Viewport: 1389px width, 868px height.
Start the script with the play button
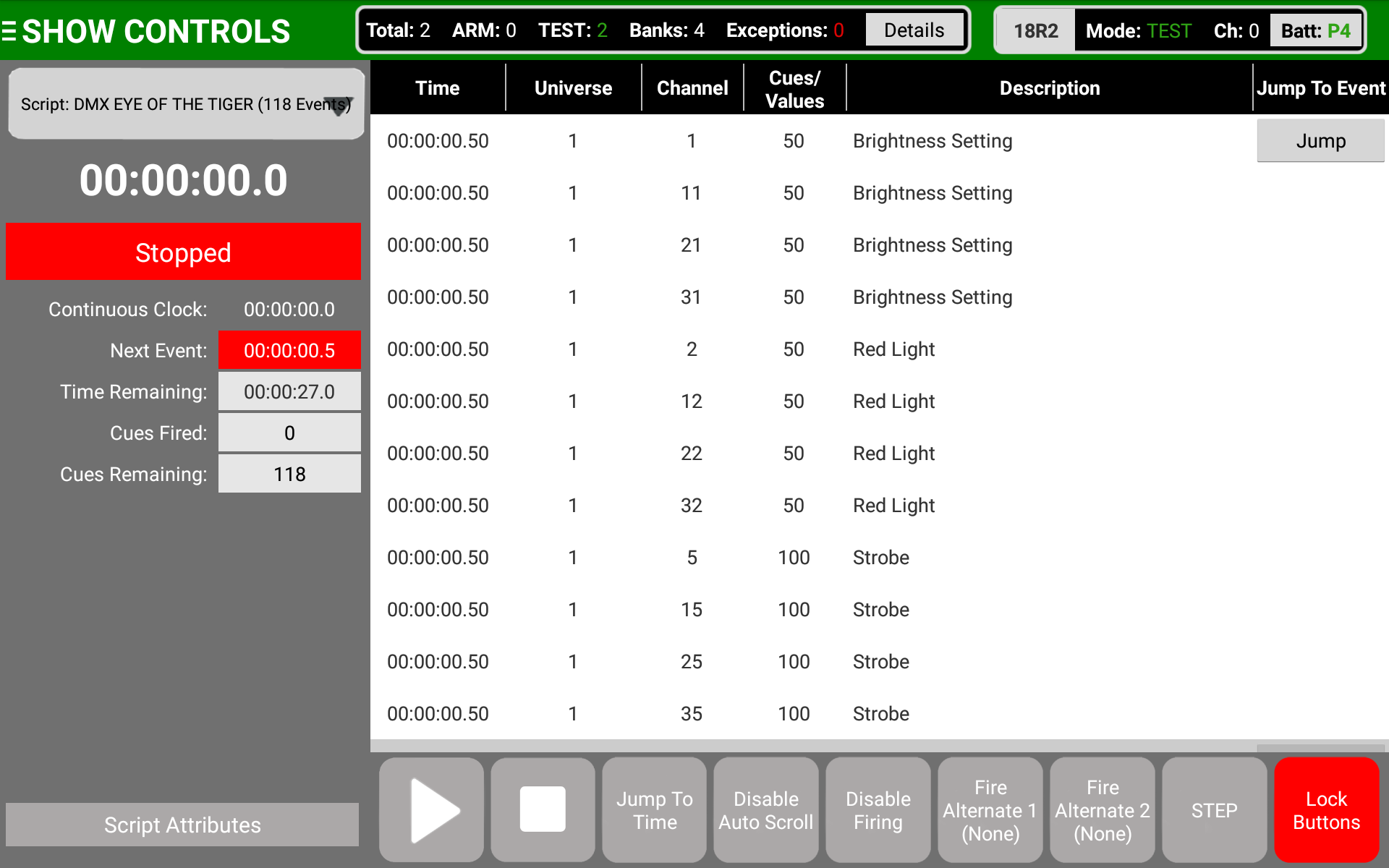[431, 809]
